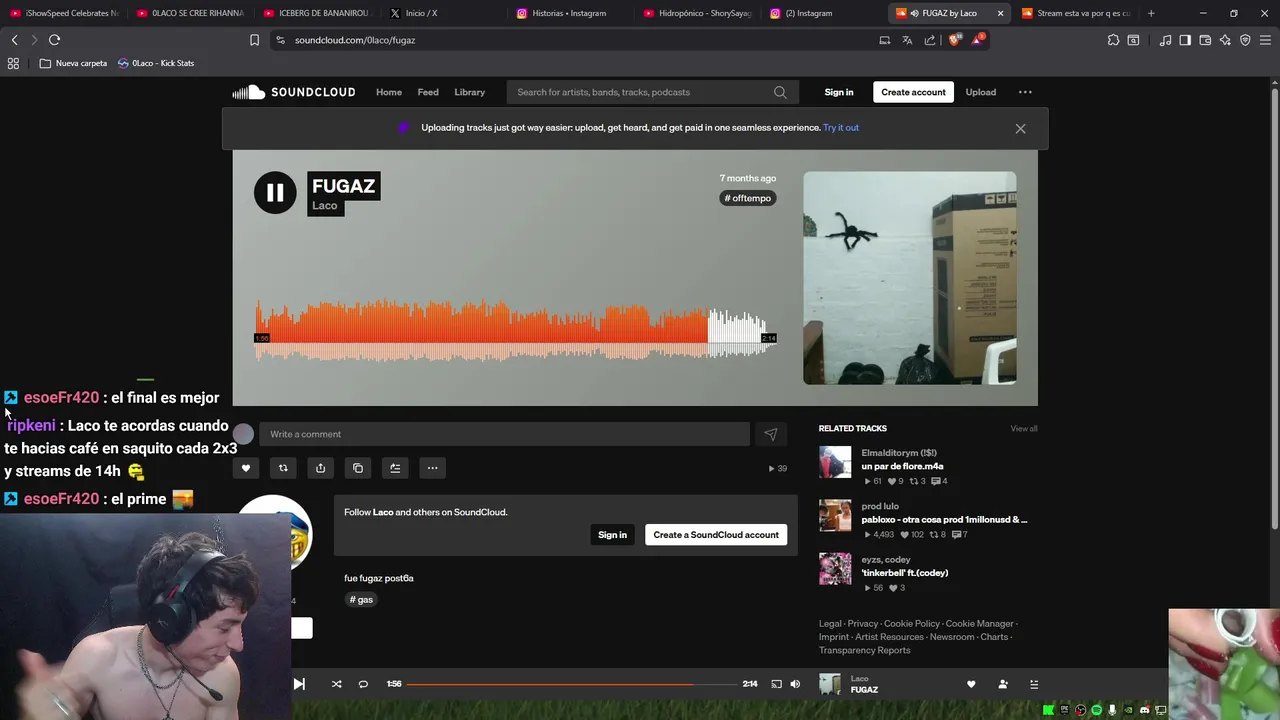Open the next-up queue in player bar
The image size is (1280, 720).
1034,684
